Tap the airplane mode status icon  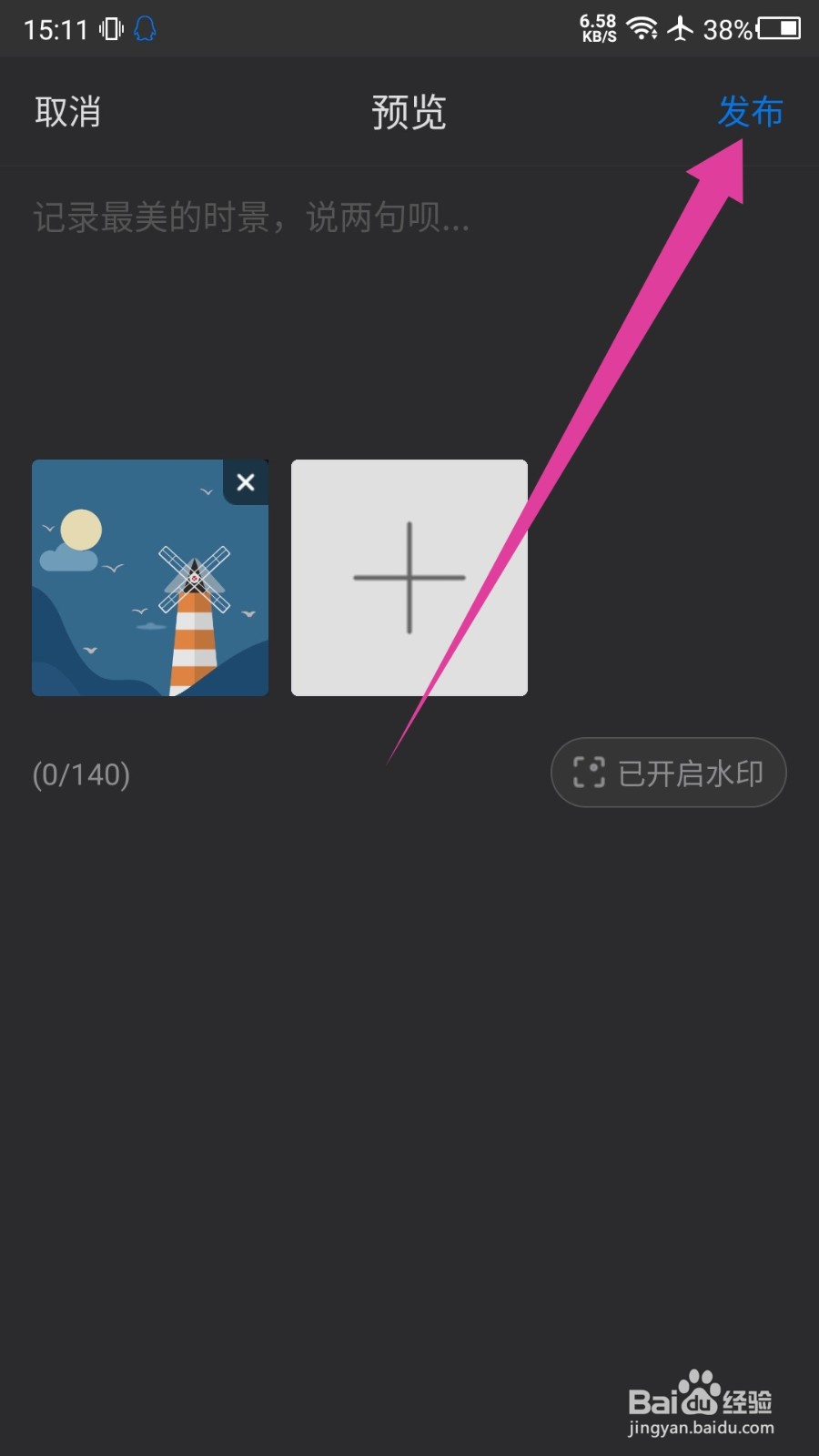(680, 28)
